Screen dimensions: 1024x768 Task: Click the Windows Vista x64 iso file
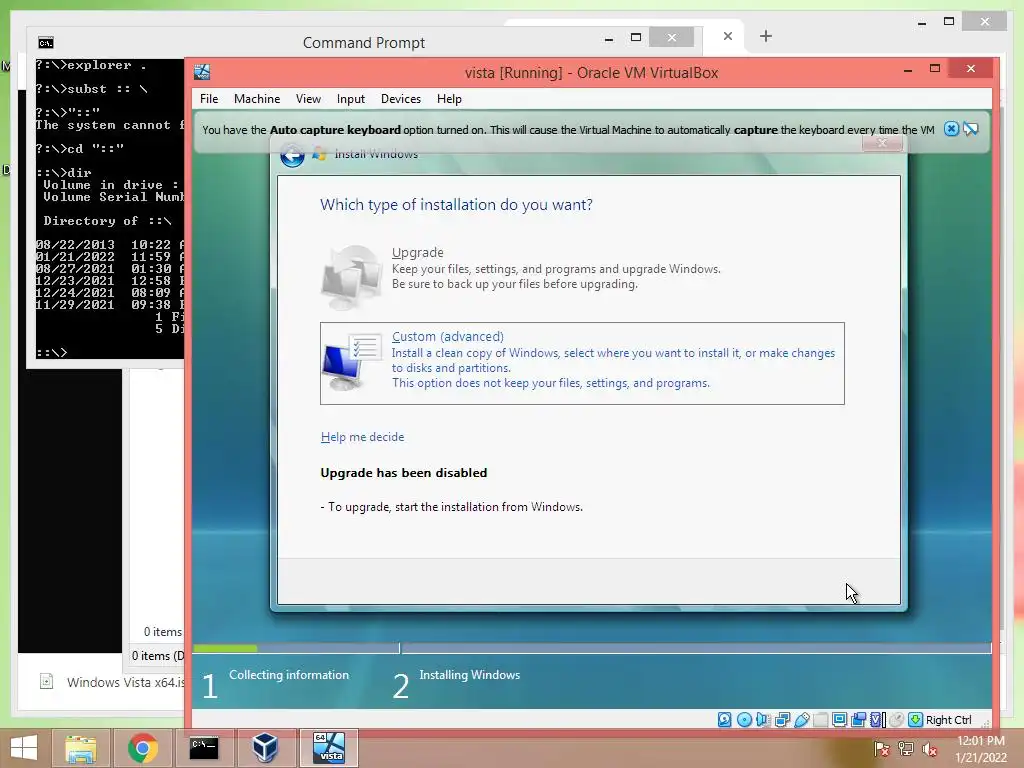114,682
